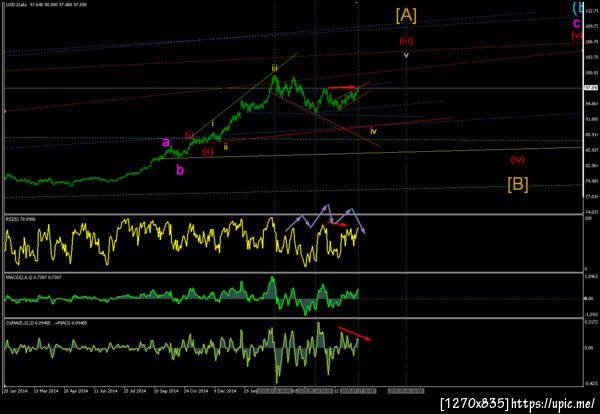The width and height of the screenshot is (600, 414).
Task: Select the yellow 'iii' label at price peak
Action: click(x=274, y=68)
